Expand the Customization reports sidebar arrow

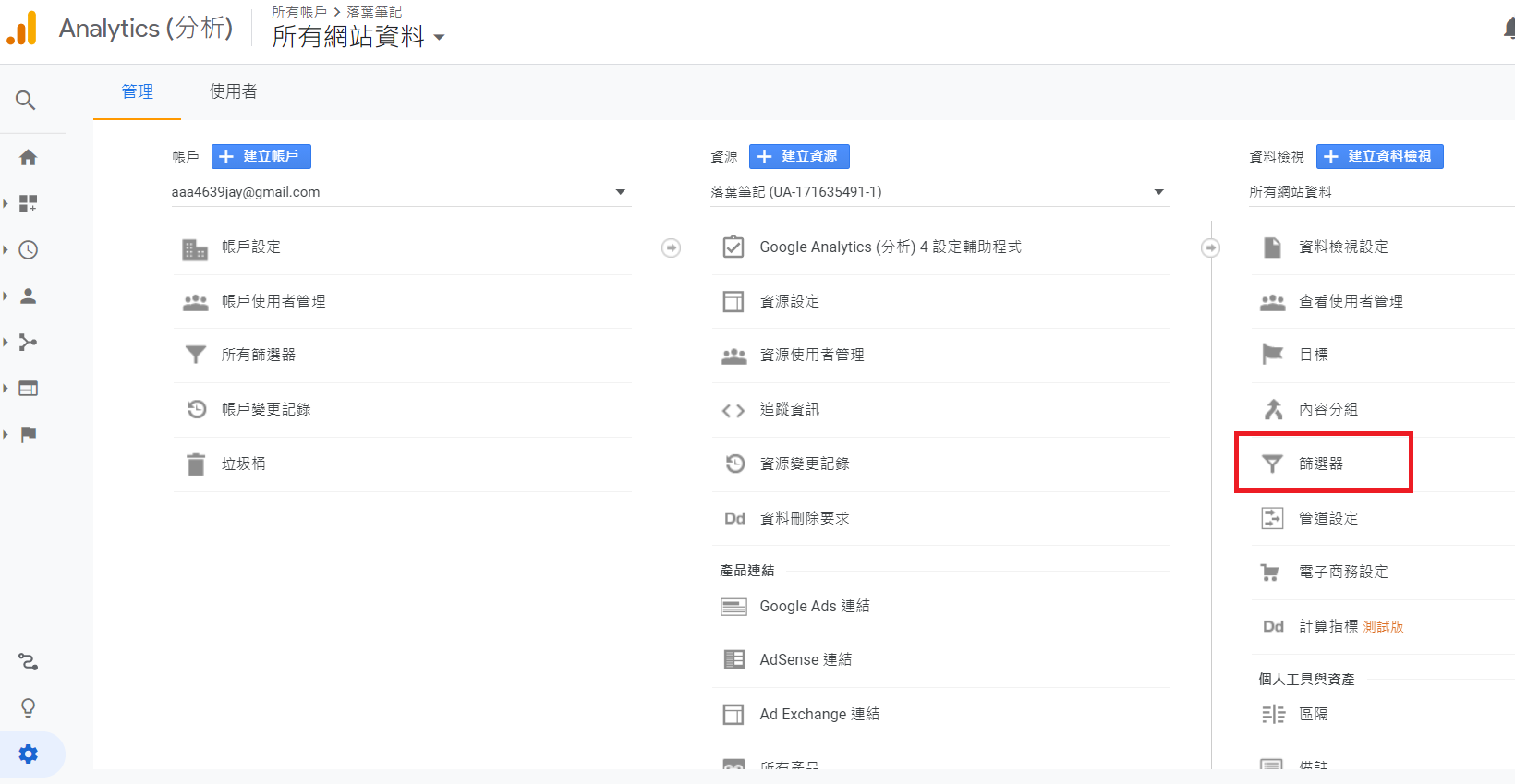6,204
